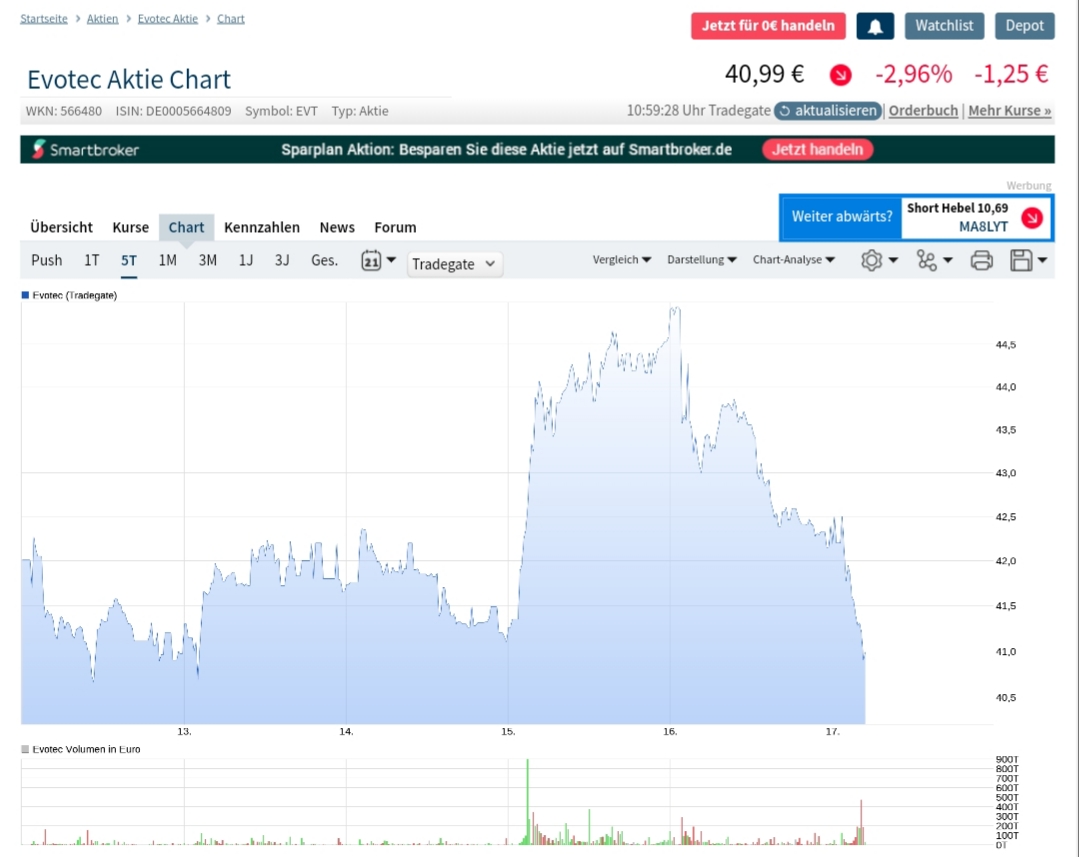
Task: Switch chart range to 1M
Action: (x=167, y=260)
